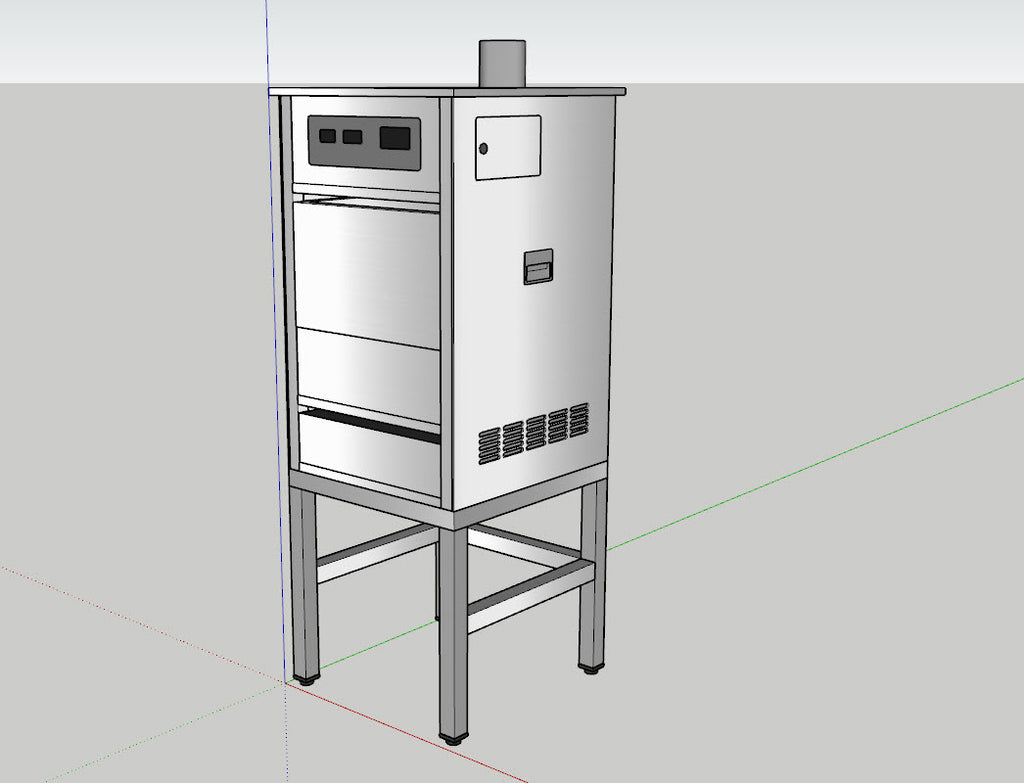Select the middle square button on control panel
The image size is (1024, 783).
point(352,137)
